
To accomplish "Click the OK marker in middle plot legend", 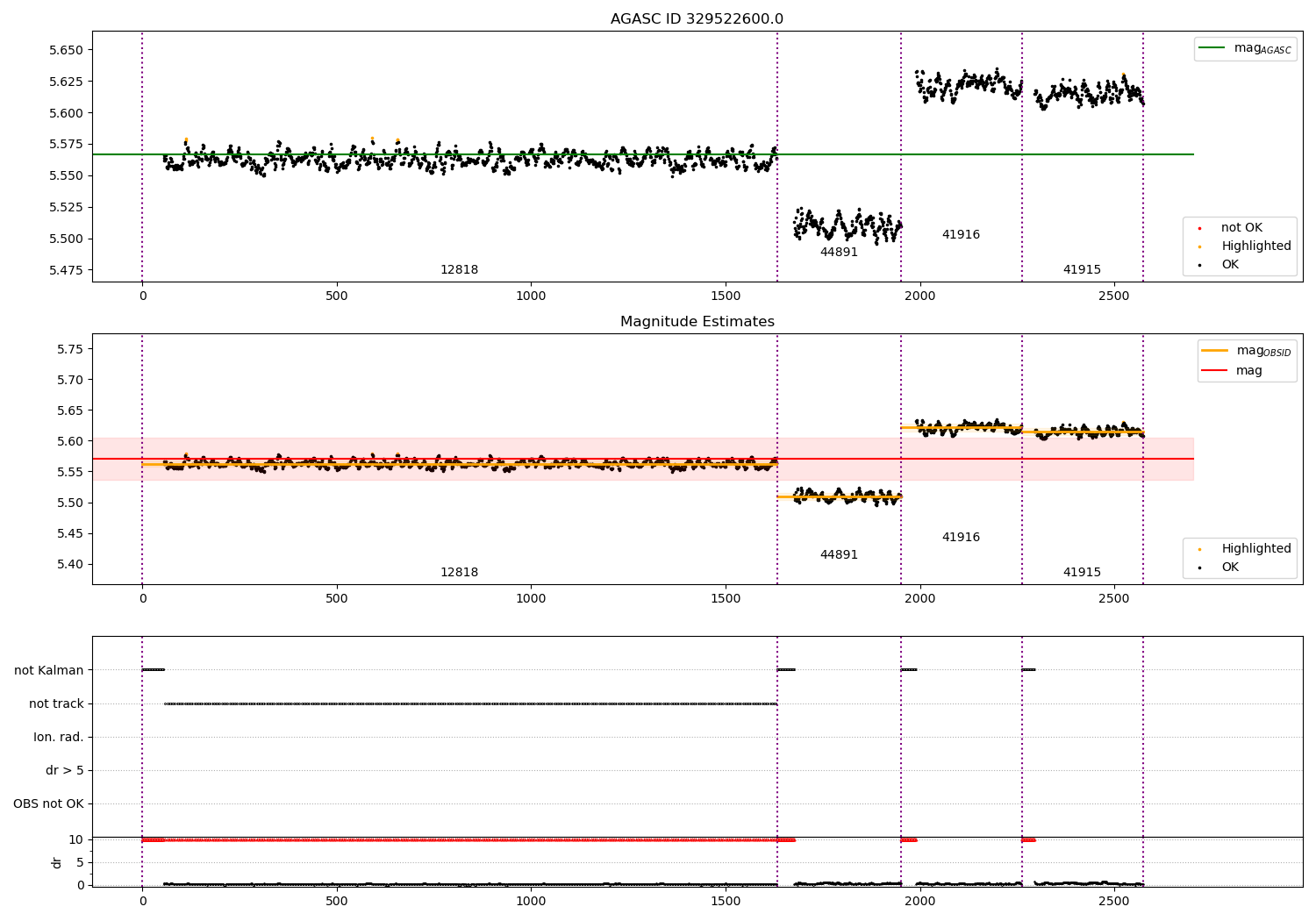I will (1199, 568).
